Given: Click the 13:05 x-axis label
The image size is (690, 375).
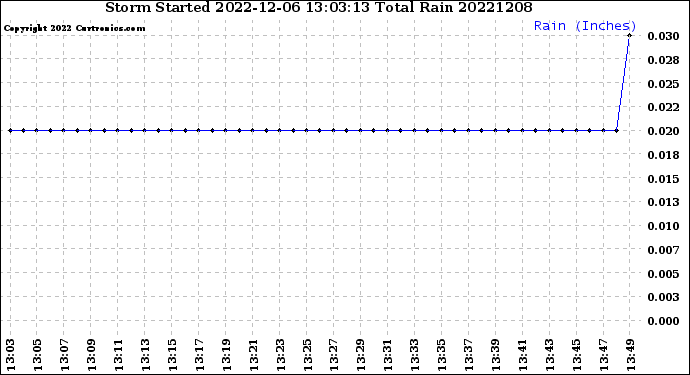Looking at the screenshot, I should click(37, 355).
